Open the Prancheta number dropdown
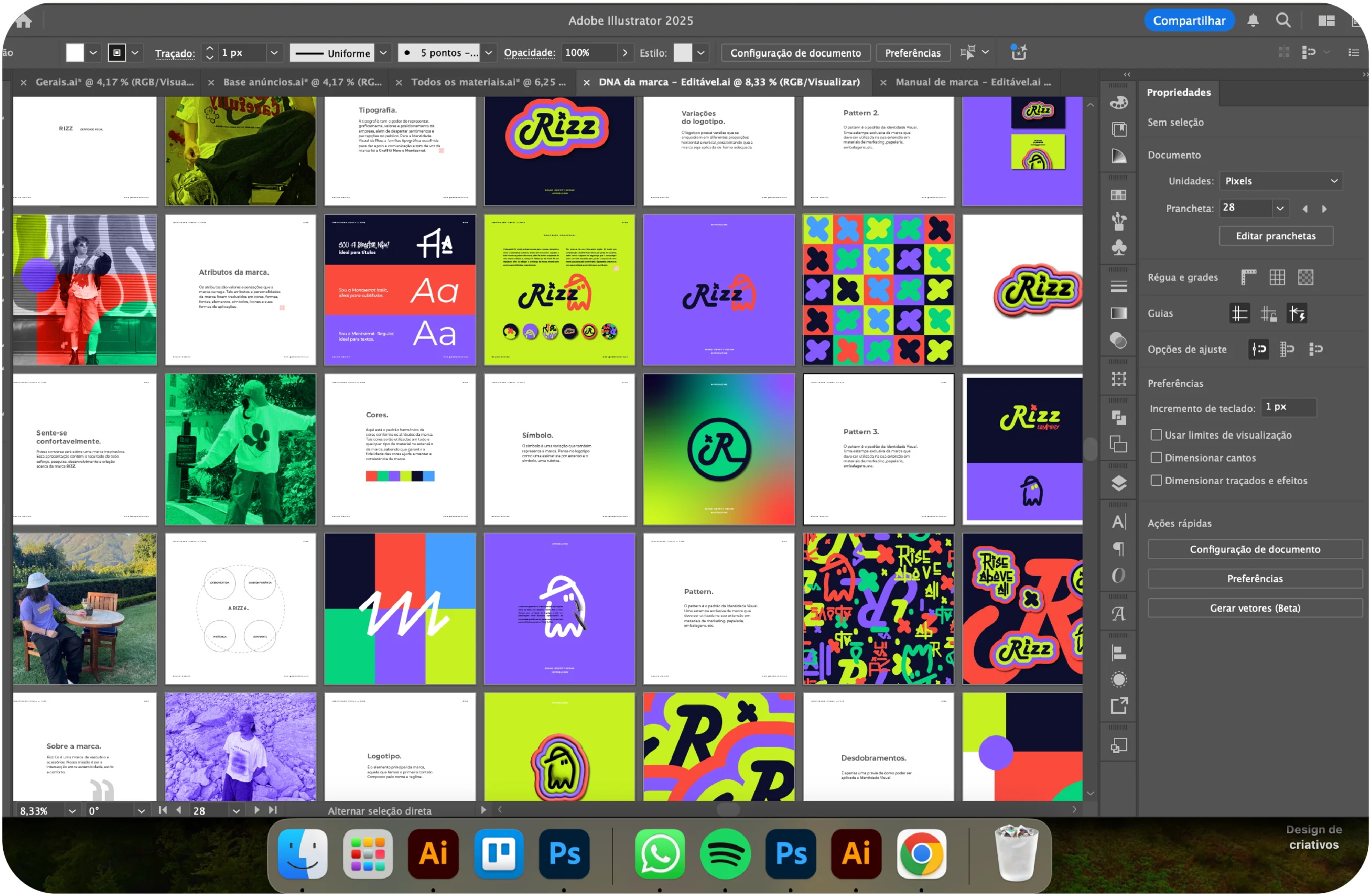Viewport: 1371px width, 896px height. [1280, 208]
